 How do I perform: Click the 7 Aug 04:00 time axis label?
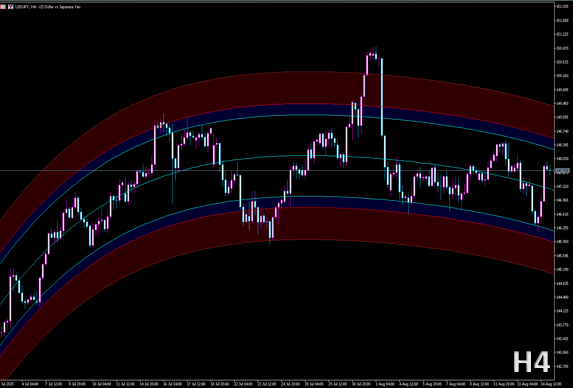coord(455,384)
